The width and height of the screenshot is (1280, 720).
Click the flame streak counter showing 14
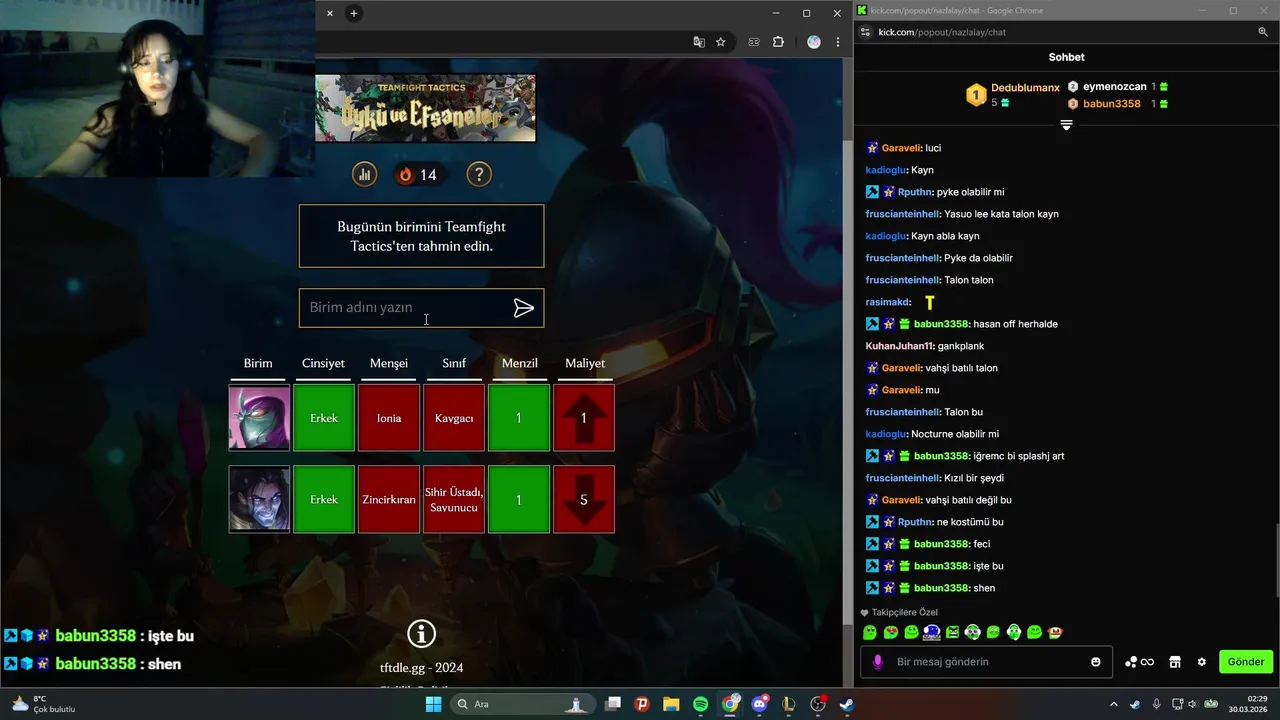tap(418, 174)
